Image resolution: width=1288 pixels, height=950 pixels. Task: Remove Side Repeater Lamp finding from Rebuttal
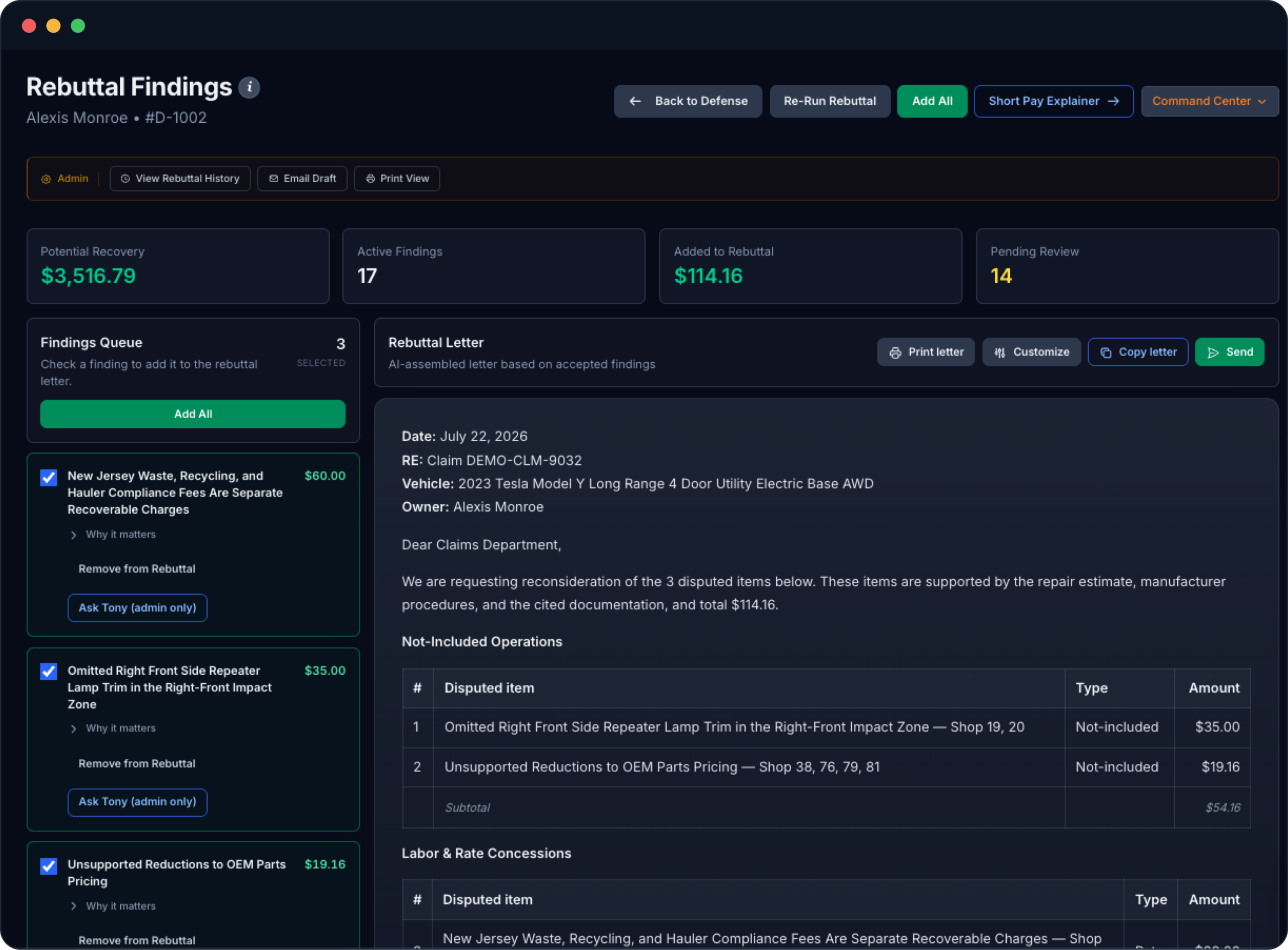tap(137, 764)
